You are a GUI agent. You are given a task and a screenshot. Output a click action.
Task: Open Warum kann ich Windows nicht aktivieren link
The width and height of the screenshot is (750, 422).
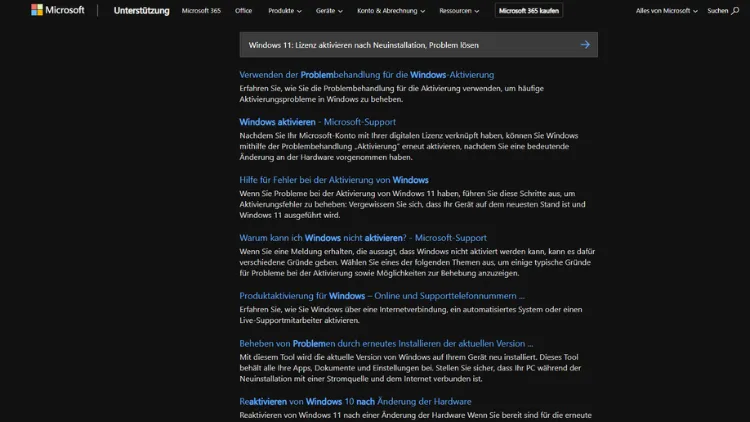363,238
